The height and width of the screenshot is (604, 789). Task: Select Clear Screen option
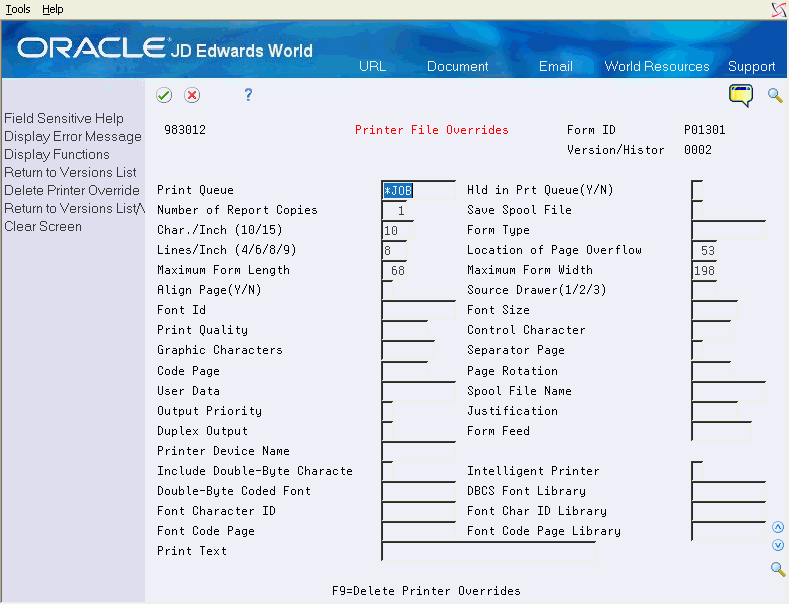pos(43,226)
